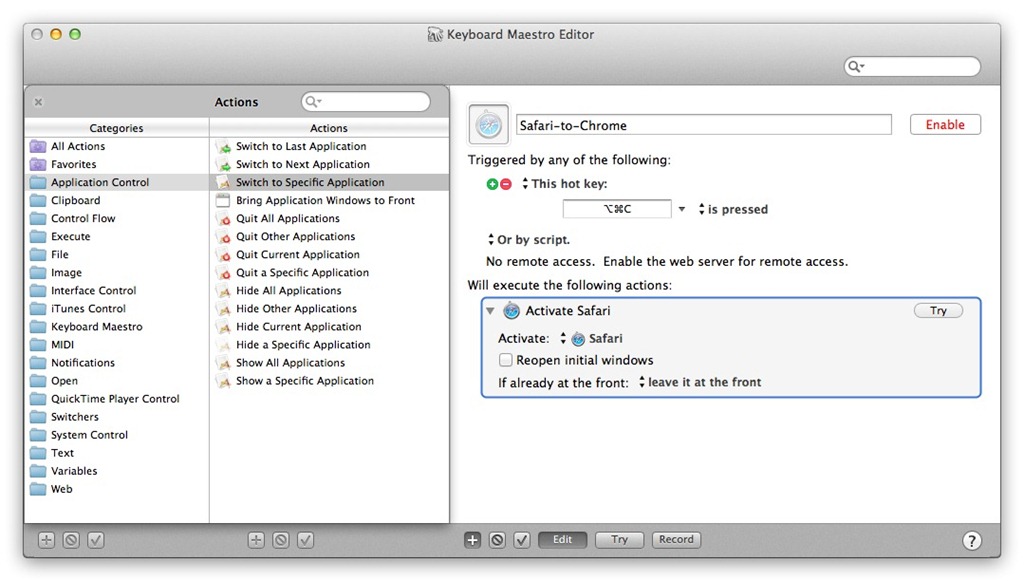
Task: Open the Favorites category
Action: click(73, 164)
